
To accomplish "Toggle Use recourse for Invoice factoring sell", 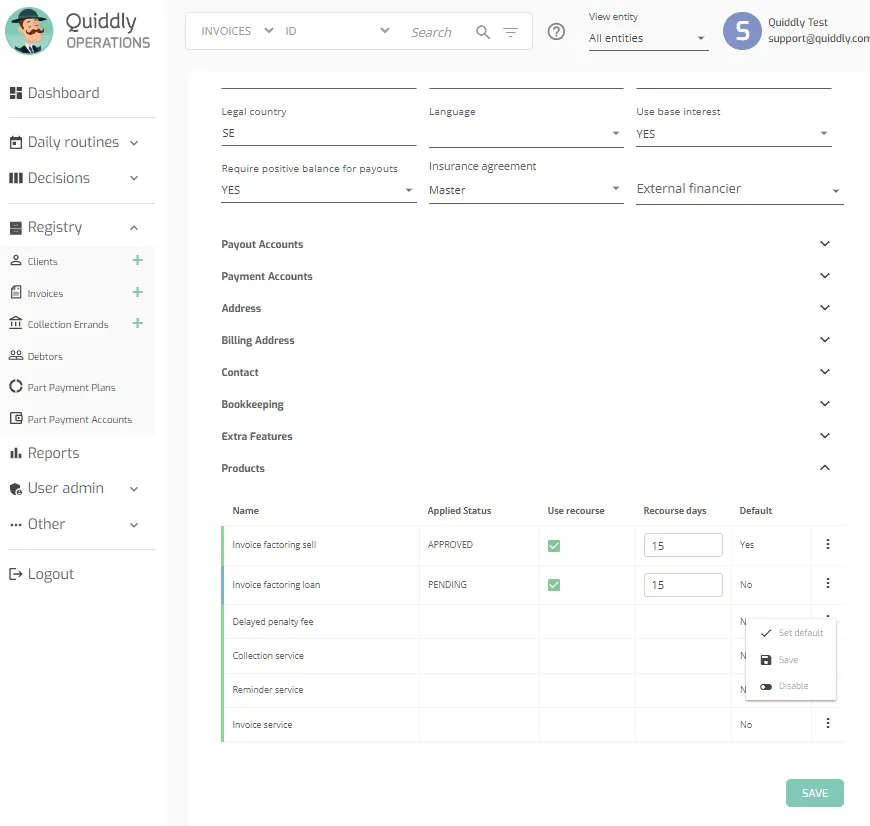I will (x=553, y=546).
